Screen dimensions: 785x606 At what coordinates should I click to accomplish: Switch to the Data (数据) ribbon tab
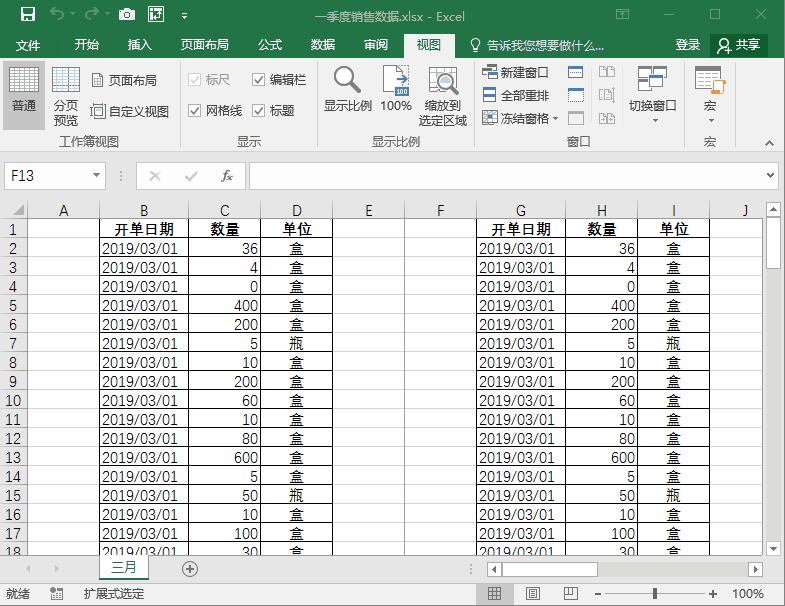click(x=322, y=45)
